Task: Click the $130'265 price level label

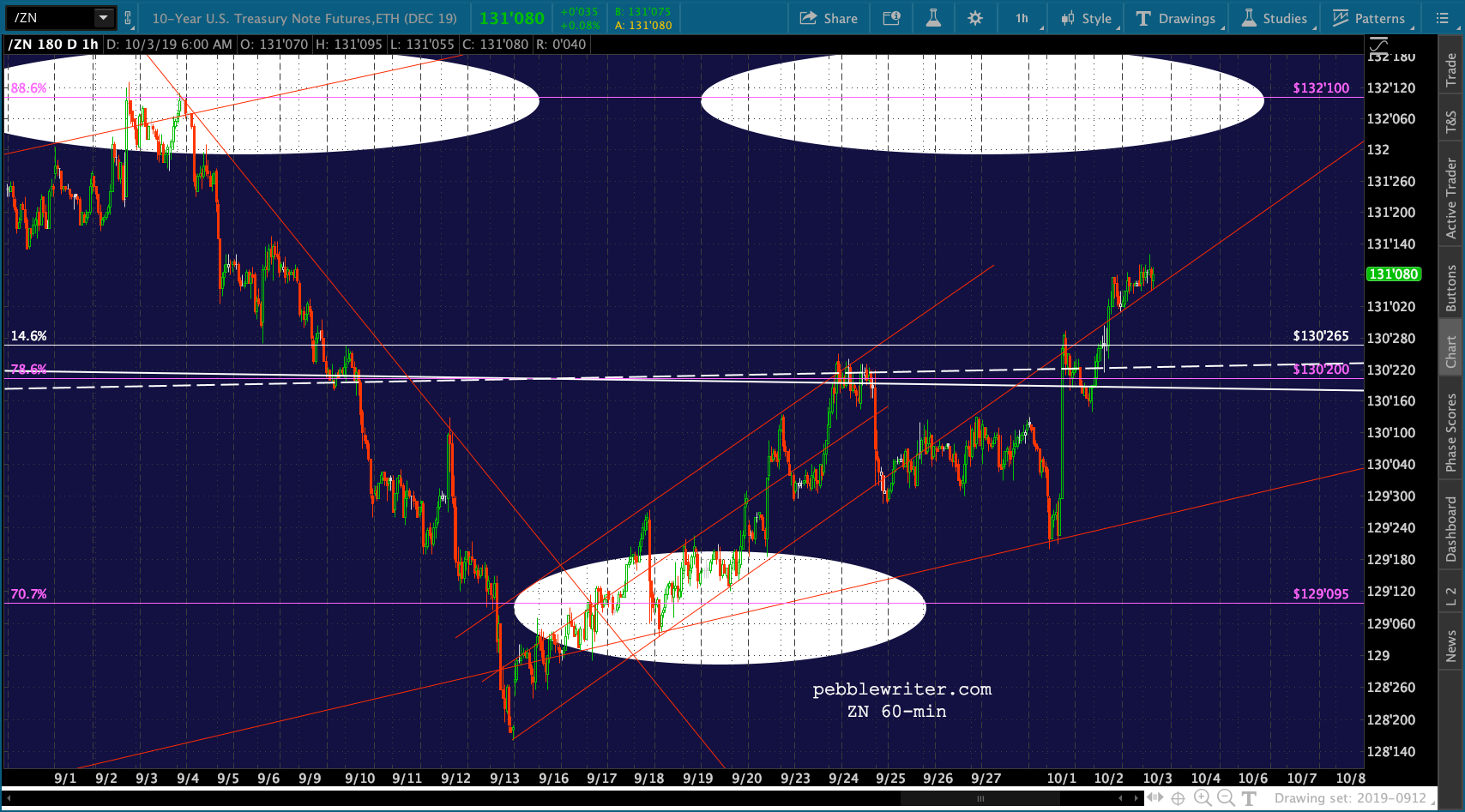Action: (x=1321, y=336)
